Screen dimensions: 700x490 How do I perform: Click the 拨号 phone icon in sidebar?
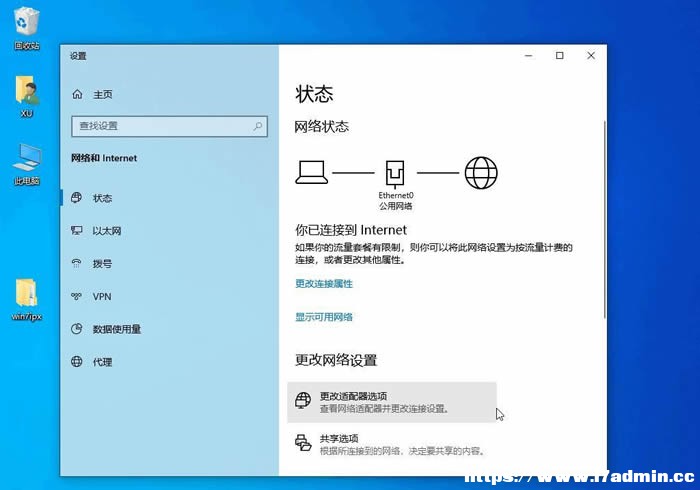coord(77,263)
